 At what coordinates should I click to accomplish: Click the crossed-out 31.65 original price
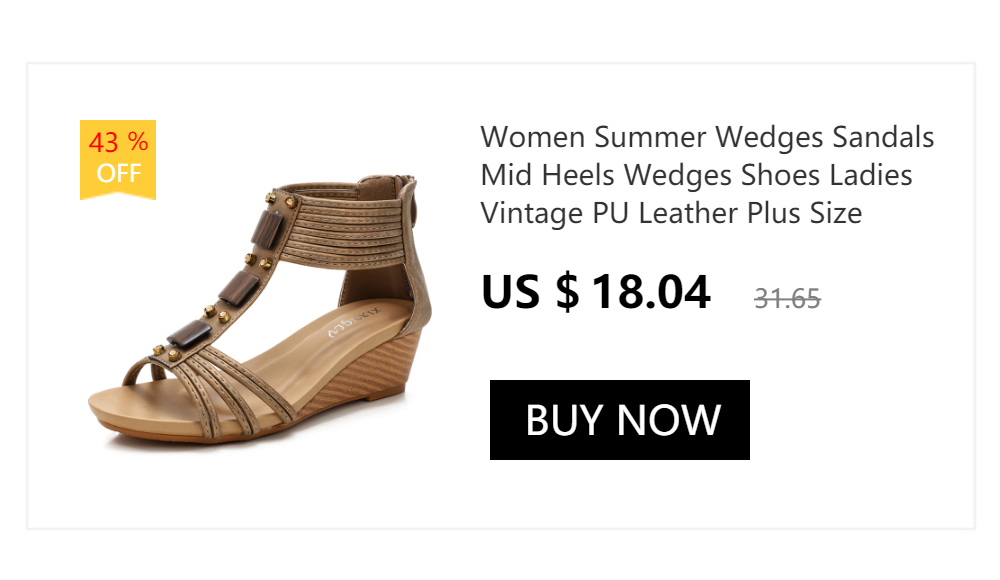point(787,299)
